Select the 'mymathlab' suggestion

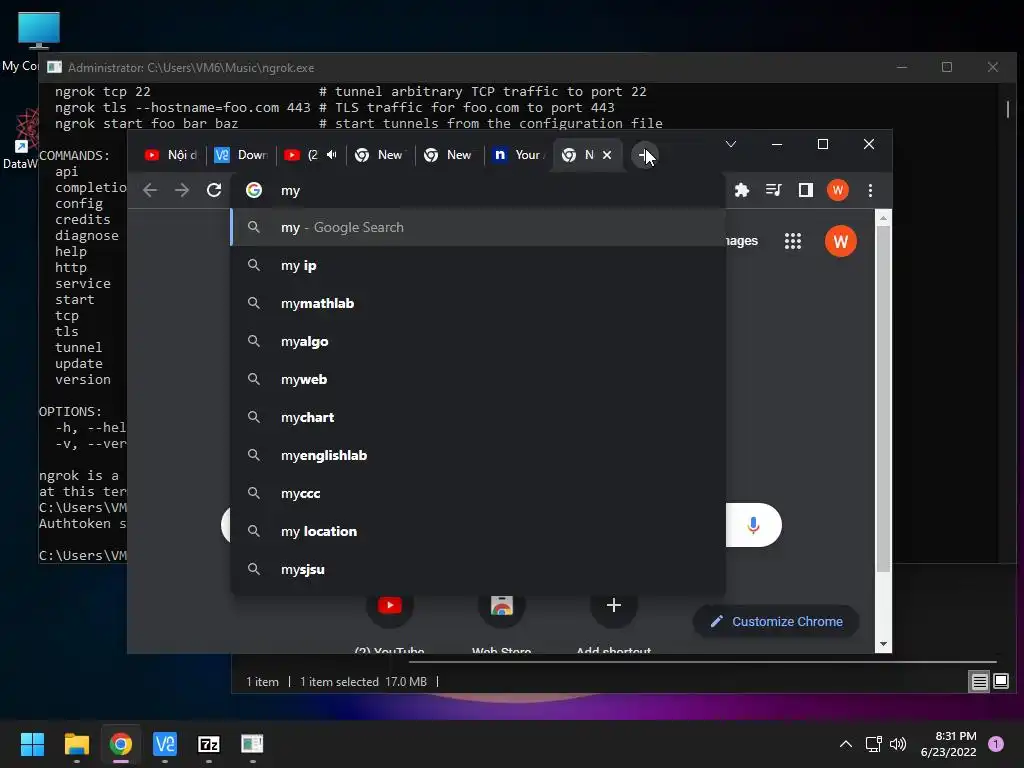[478, 303]
